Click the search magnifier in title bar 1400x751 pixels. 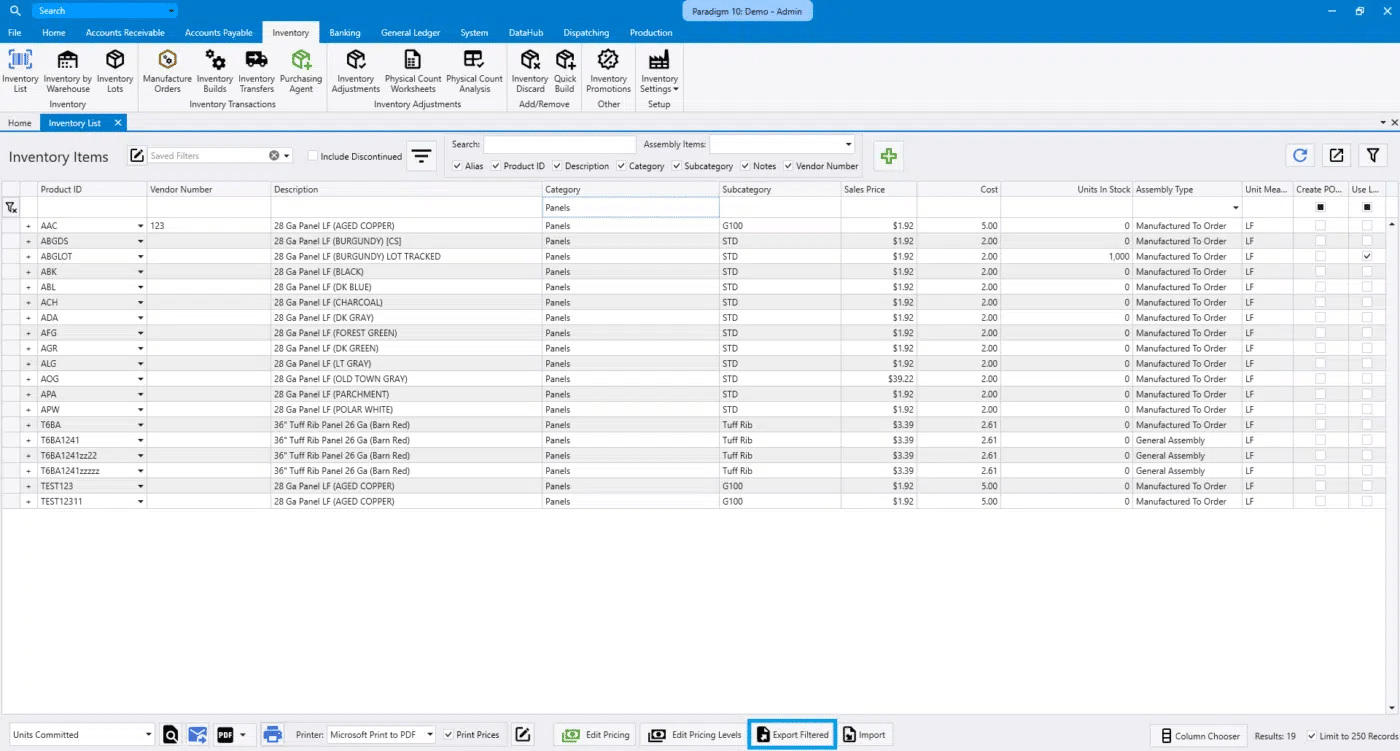click(14, 11)
